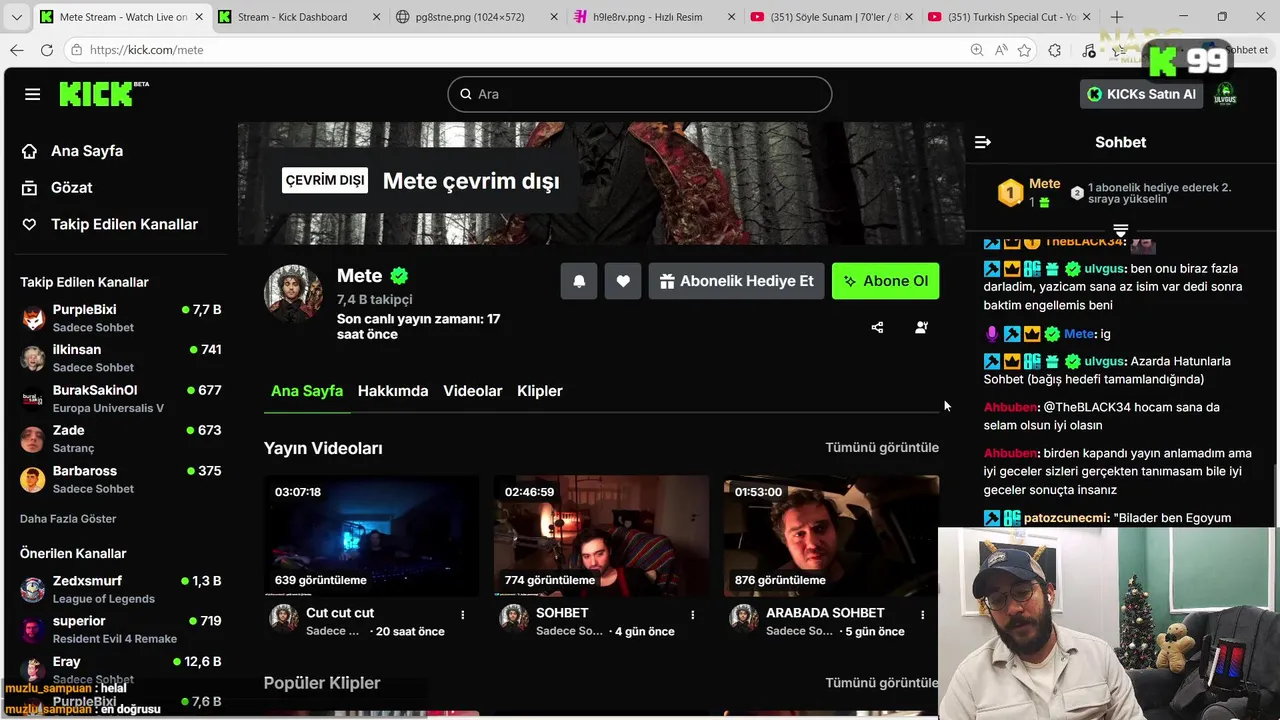This screenshot has height=720, width=1280.
Task: Open the hamburger sidebar menu
Action: pos(33,94)
